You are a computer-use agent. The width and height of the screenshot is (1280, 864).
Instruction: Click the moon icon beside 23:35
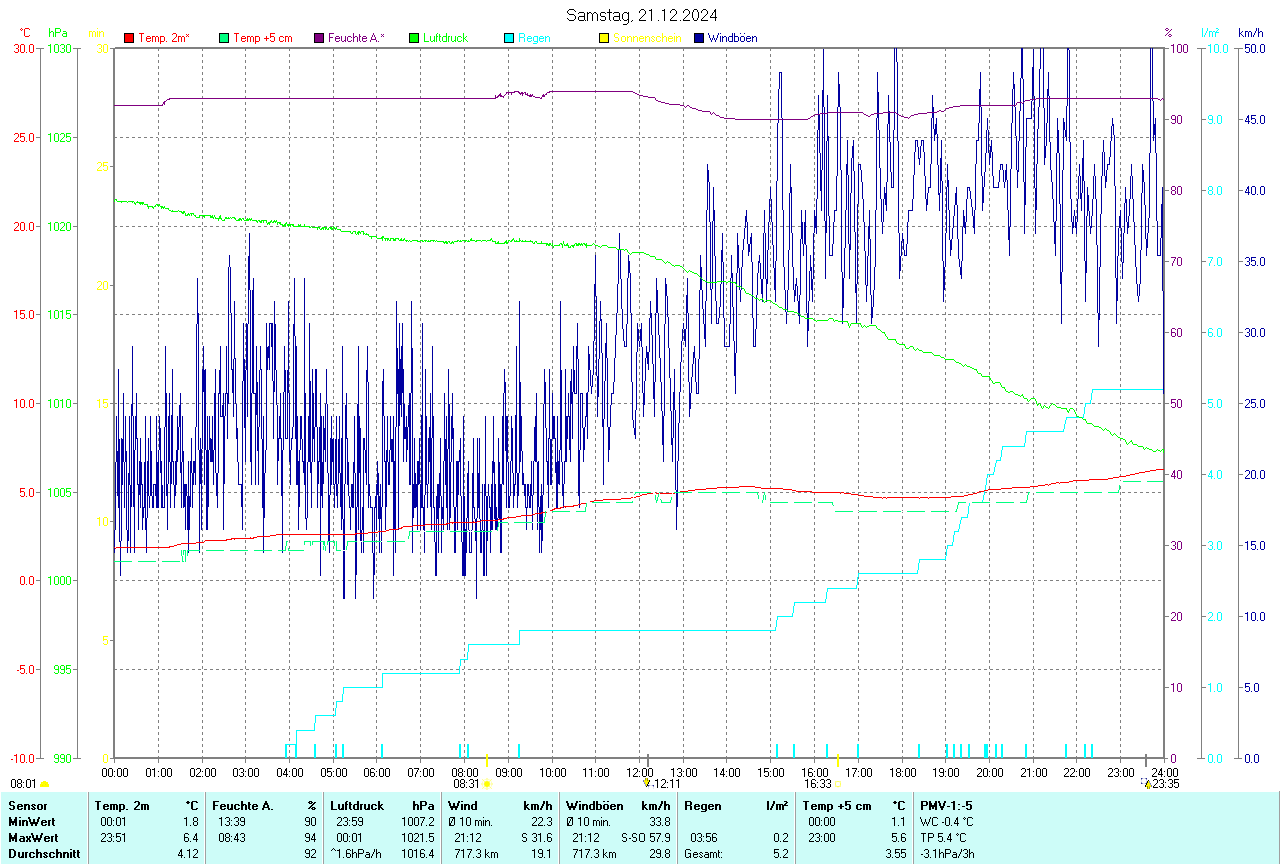[x=1146, y=784]
